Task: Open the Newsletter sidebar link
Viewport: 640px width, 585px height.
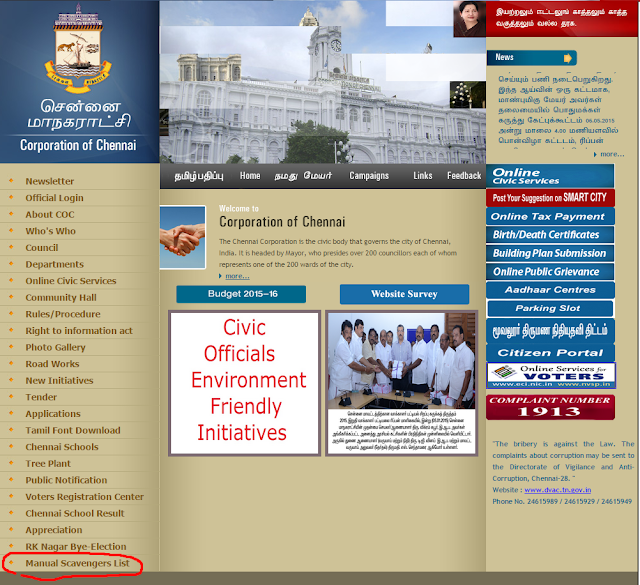Action: (x=49, y=181)
